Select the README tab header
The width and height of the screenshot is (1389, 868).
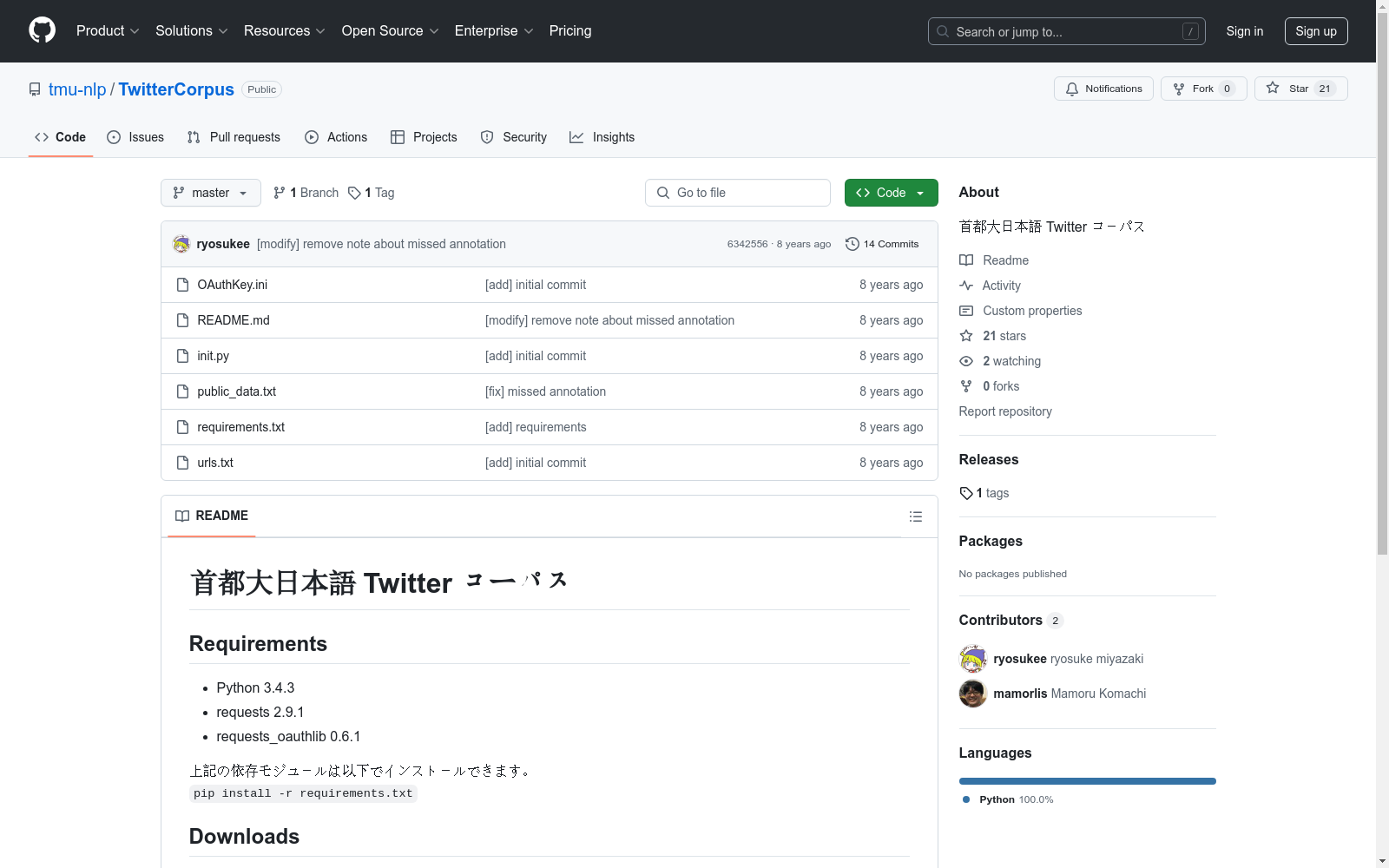point(212,516)
